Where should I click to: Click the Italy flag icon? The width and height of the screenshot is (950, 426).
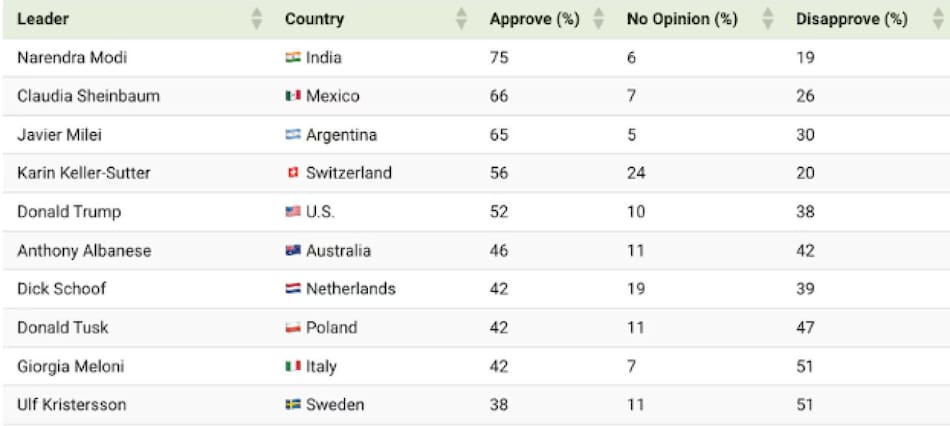tap(293, 367)
